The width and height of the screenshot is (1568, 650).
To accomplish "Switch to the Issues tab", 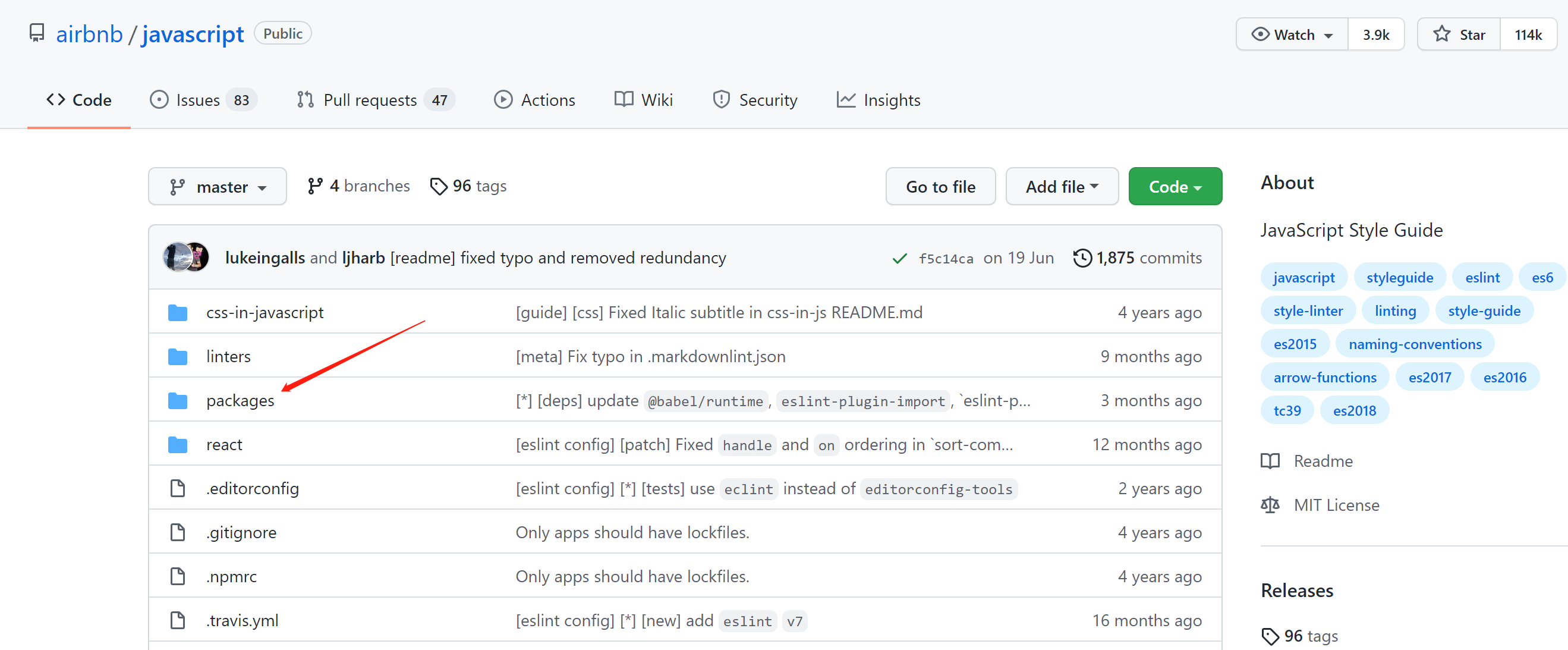I will tap(203, 100).
